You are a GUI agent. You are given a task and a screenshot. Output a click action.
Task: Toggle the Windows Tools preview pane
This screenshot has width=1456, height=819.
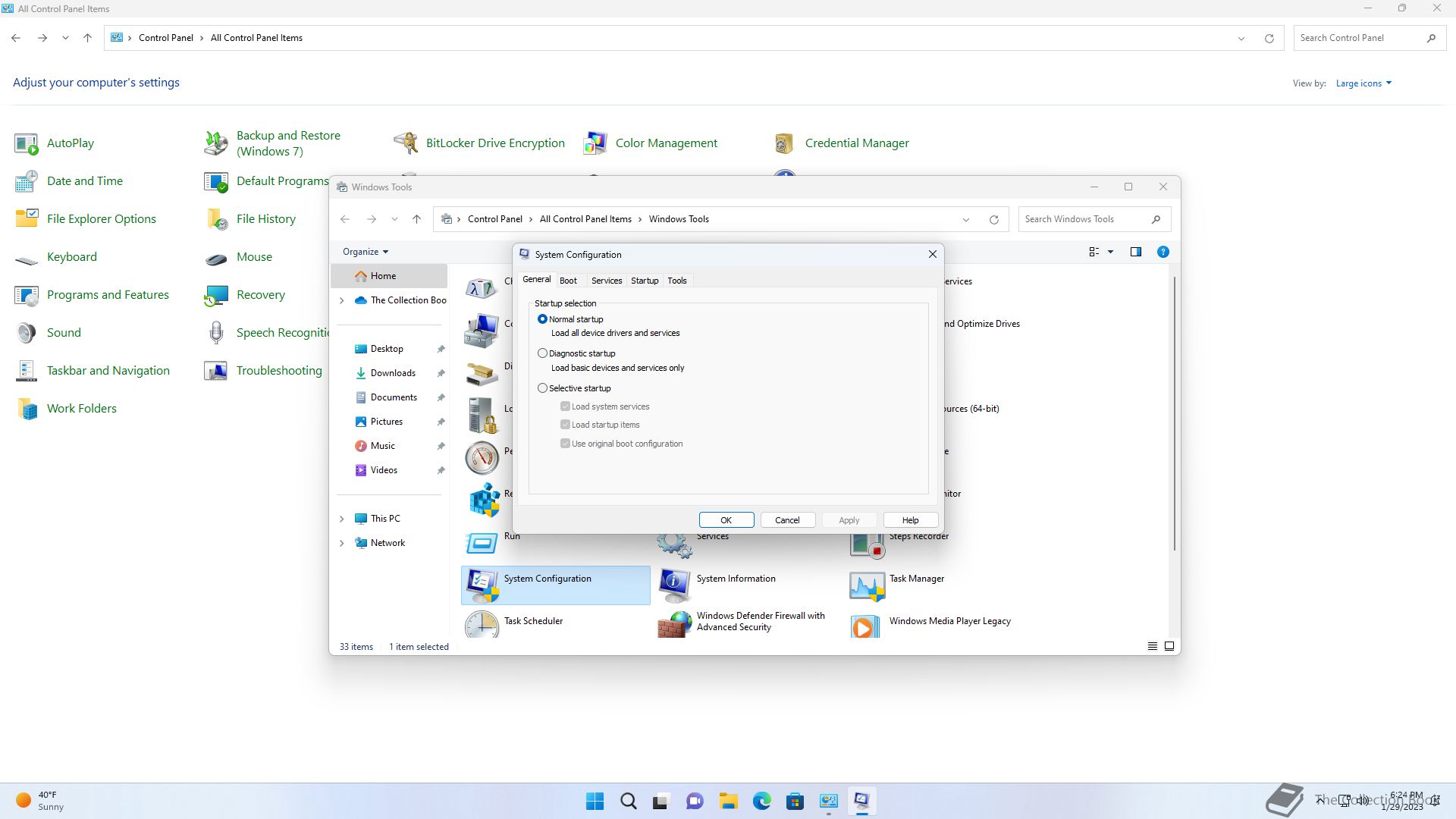1135,252
